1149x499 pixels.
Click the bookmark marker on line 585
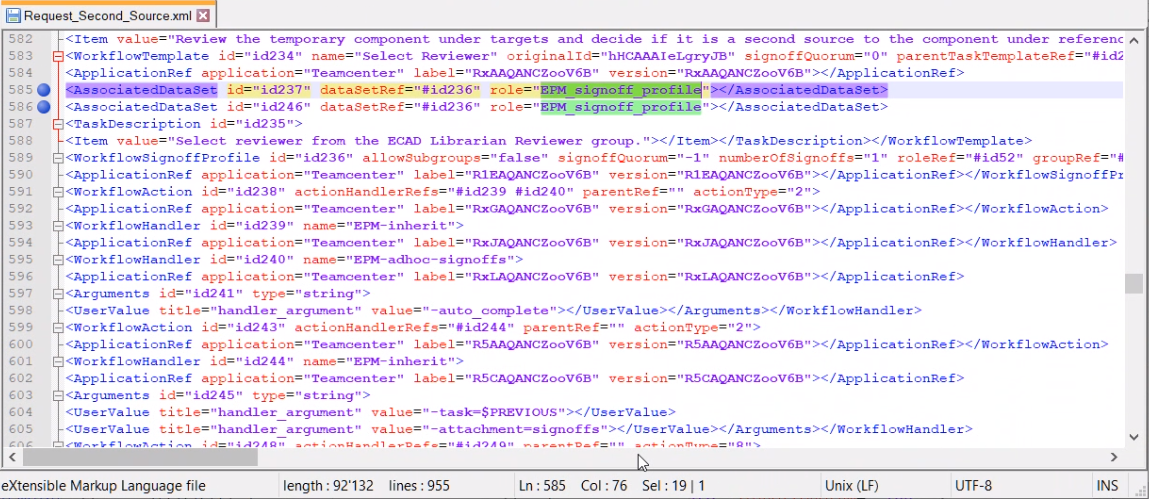[43, 90]
